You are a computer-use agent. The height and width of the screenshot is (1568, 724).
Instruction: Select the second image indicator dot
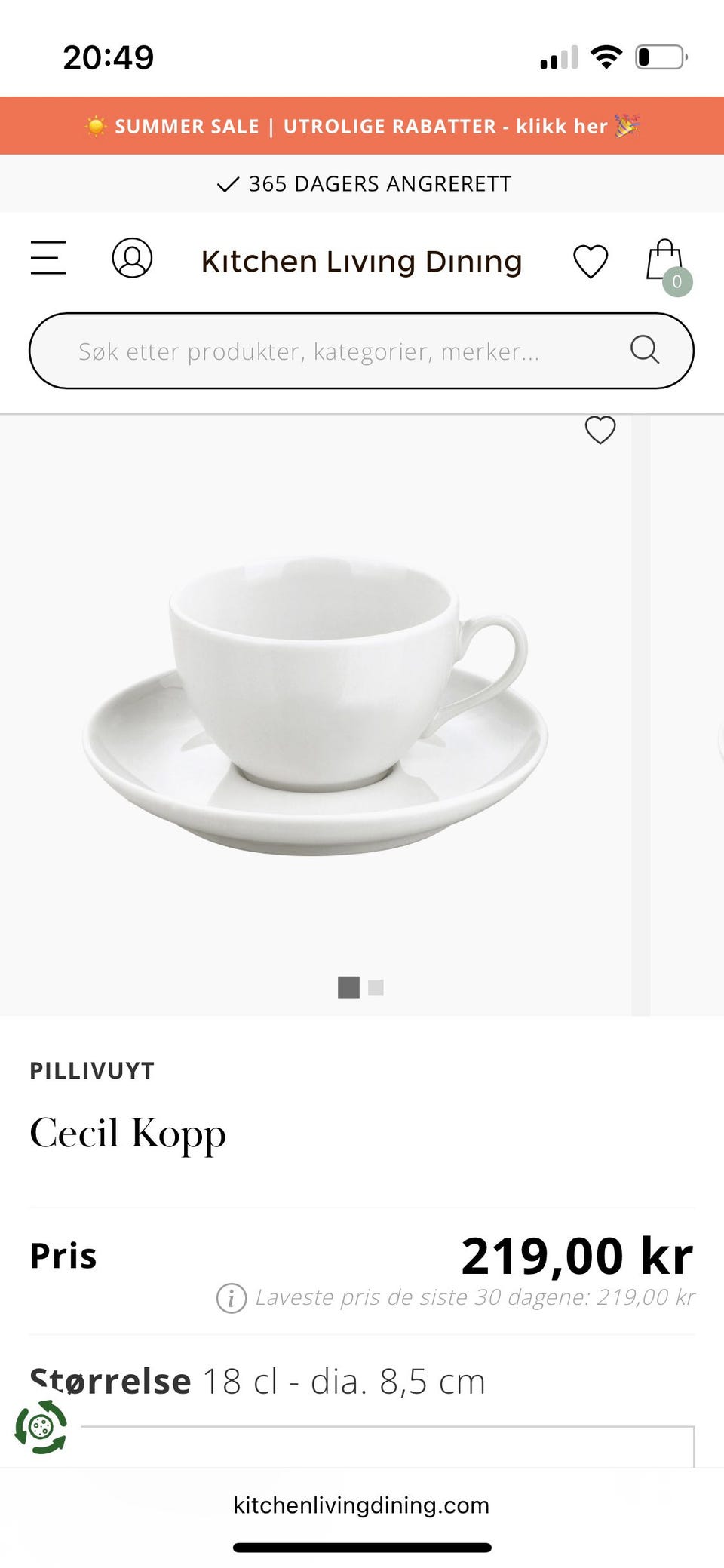point(376,987)
